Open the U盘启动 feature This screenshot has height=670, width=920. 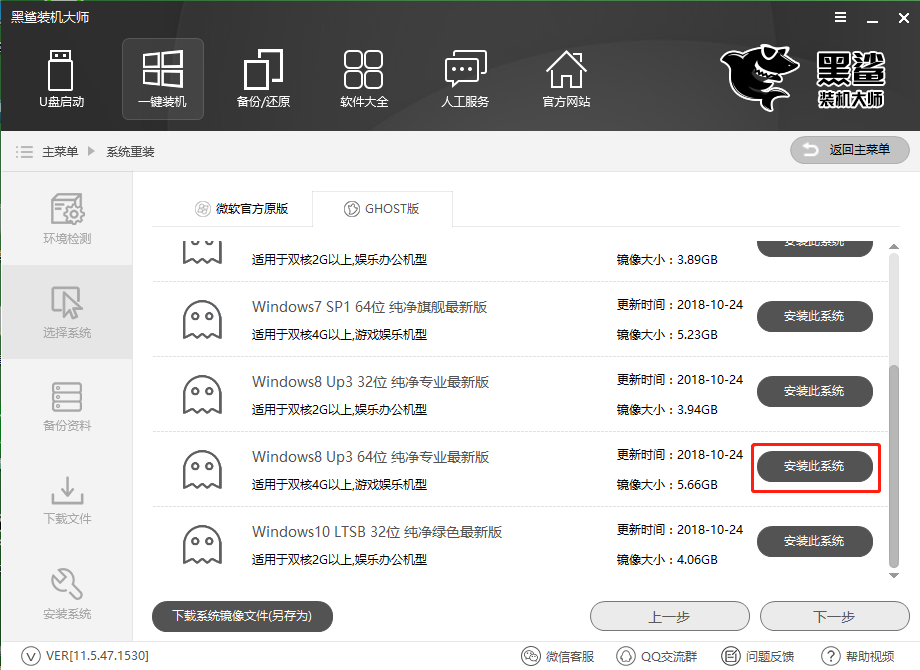[x=62, y=78]
